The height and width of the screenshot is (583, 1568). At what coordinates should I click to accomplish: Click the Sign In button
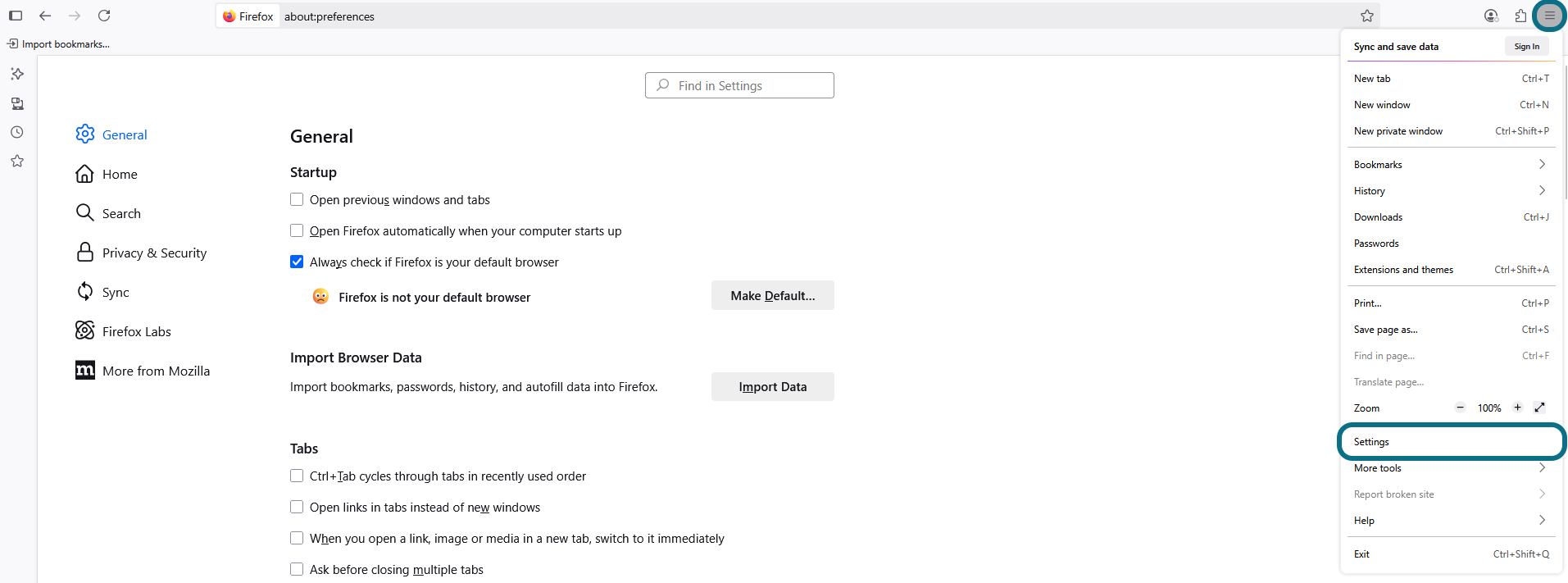pos(1526,47)
